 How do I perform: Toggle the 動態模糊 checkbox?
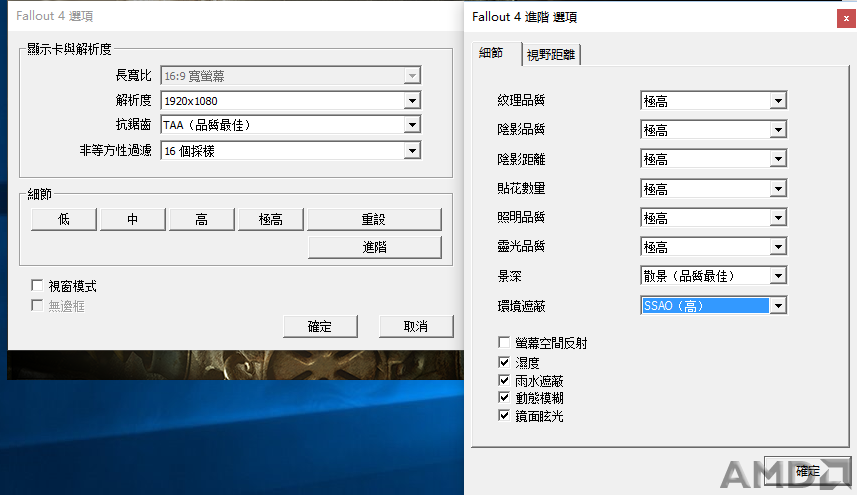(x=504, y=398)
